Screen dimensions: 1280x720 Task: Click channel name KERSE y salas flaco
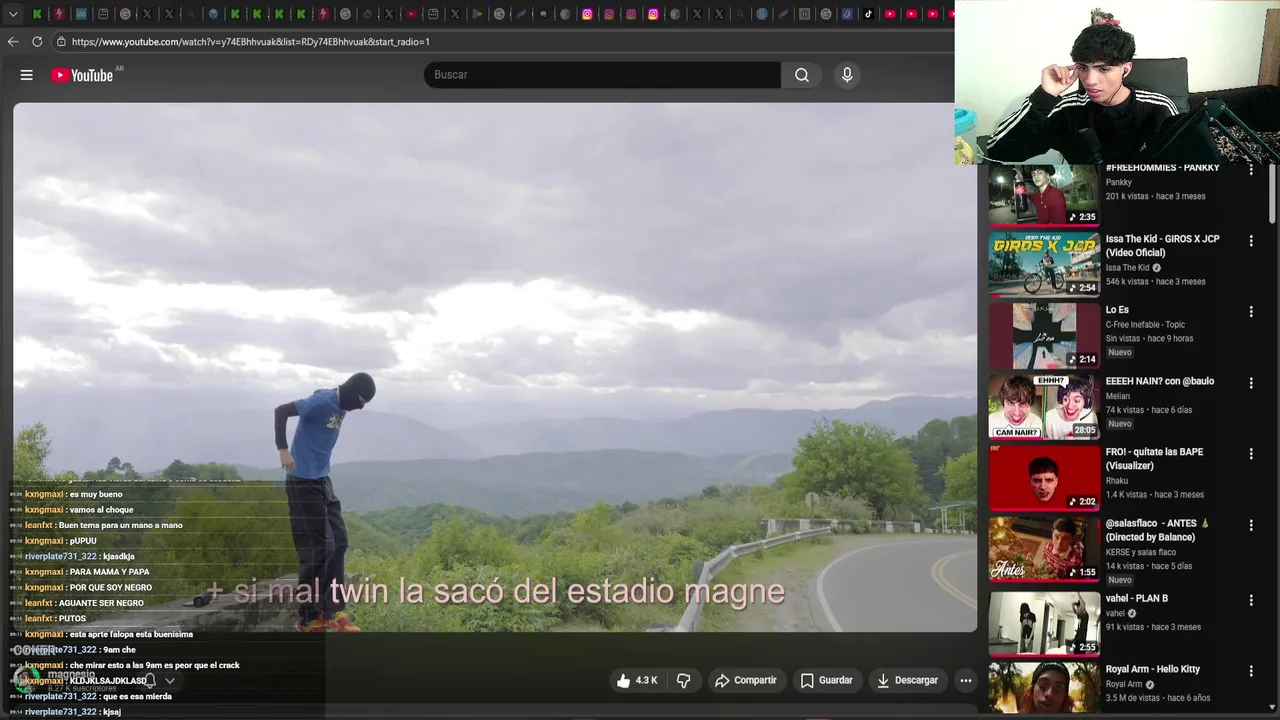pos(1140,552)
